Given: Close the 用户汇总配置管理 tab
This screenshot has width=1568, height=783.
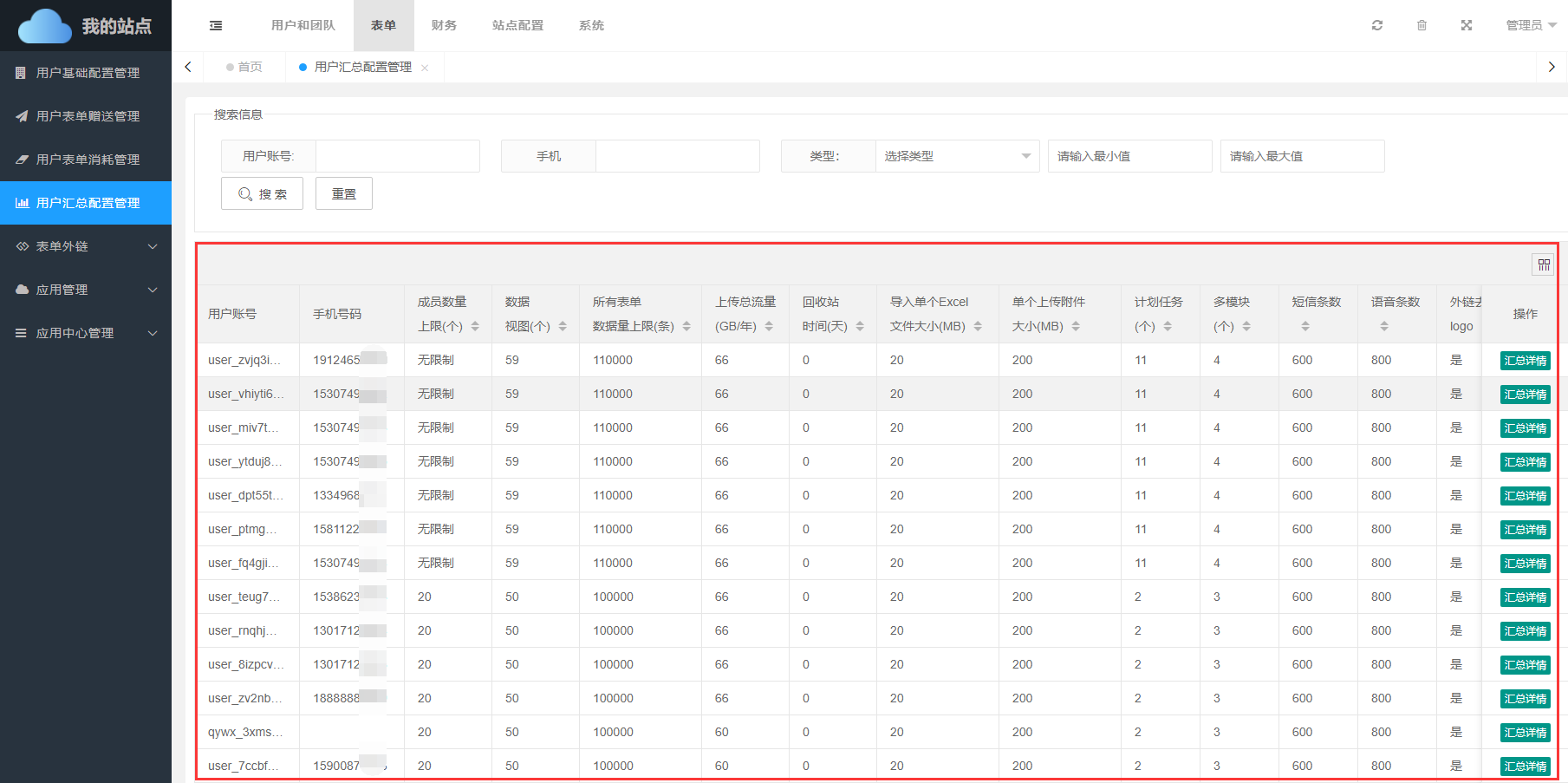Looking at the screenshot, I should 425,68.
